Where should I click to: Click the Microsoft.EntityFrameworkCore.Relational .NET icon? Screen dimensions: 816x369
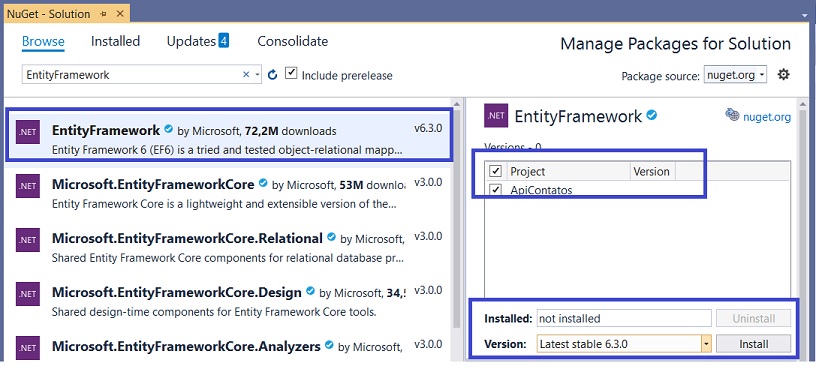(x=28, y=240)
